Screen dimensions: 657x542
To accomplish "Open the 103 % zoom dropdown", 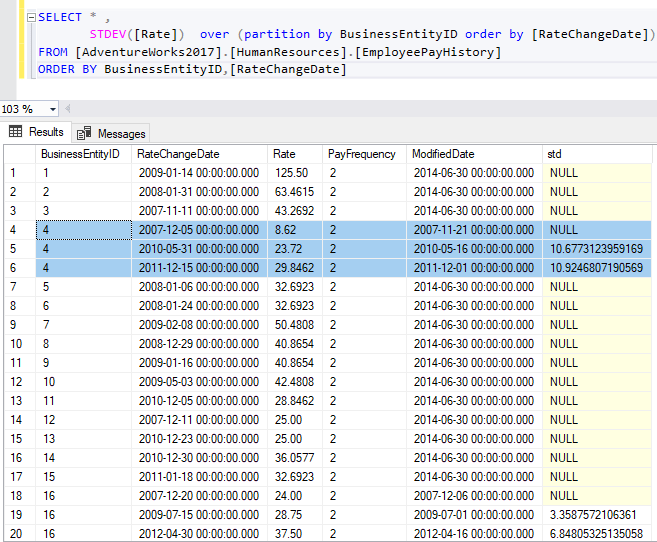I will (x=53, y=109).
